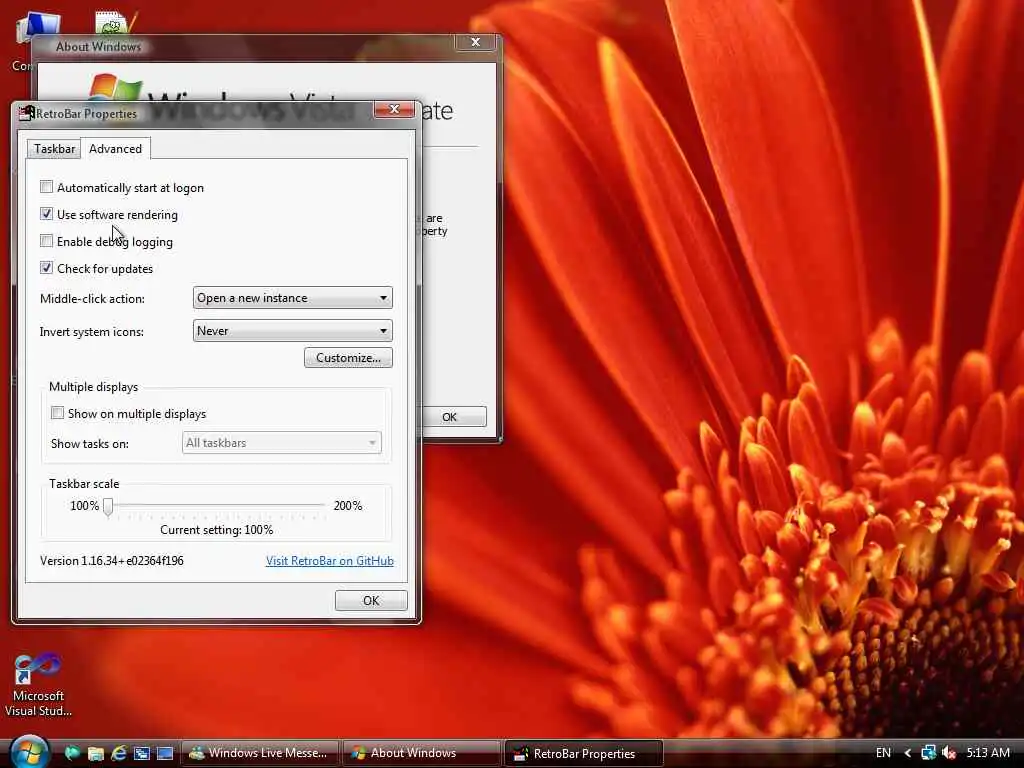Screen dimensions: 1024x768
Task: Switch to the Taskbar tab
Action: coord(54,149)
